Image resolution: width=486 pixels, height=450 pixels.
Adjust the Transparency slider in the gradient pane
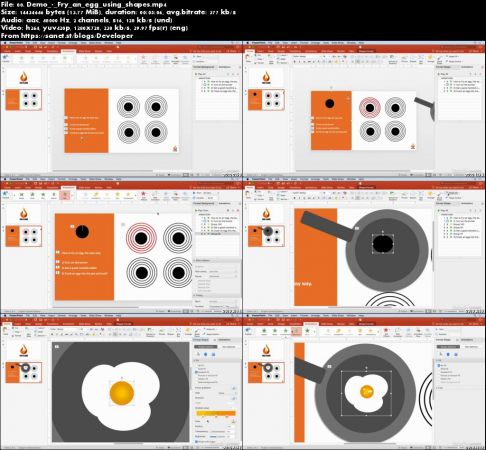tap(217, 431)
